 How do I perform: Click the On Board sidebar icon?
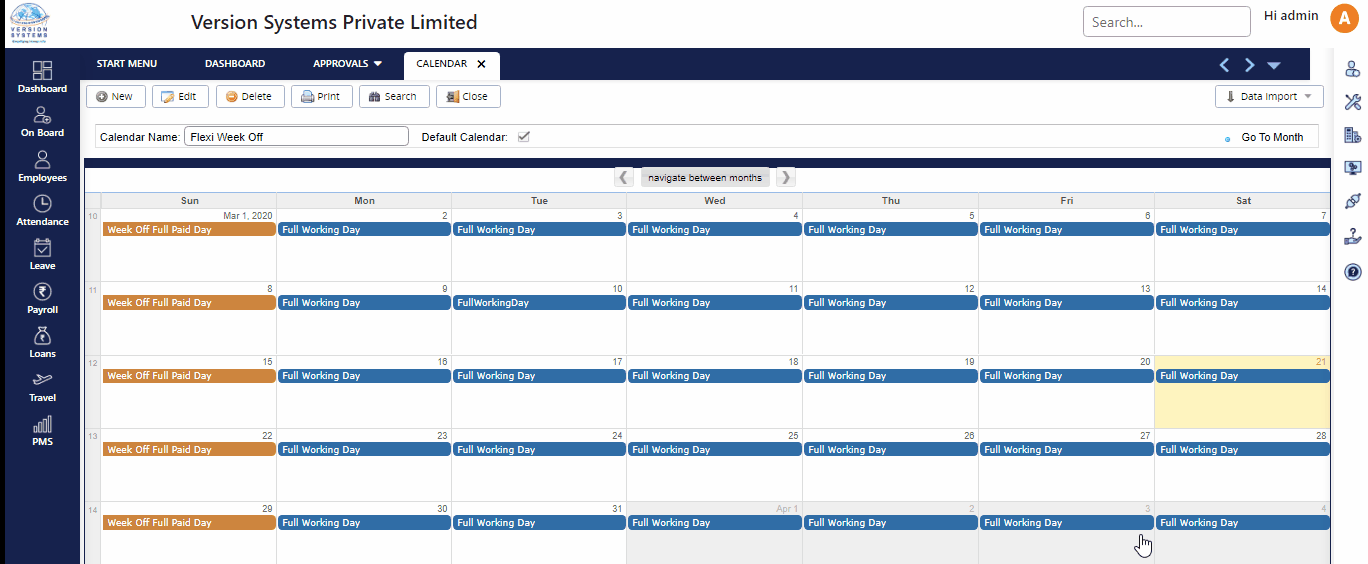coord(42,116)
